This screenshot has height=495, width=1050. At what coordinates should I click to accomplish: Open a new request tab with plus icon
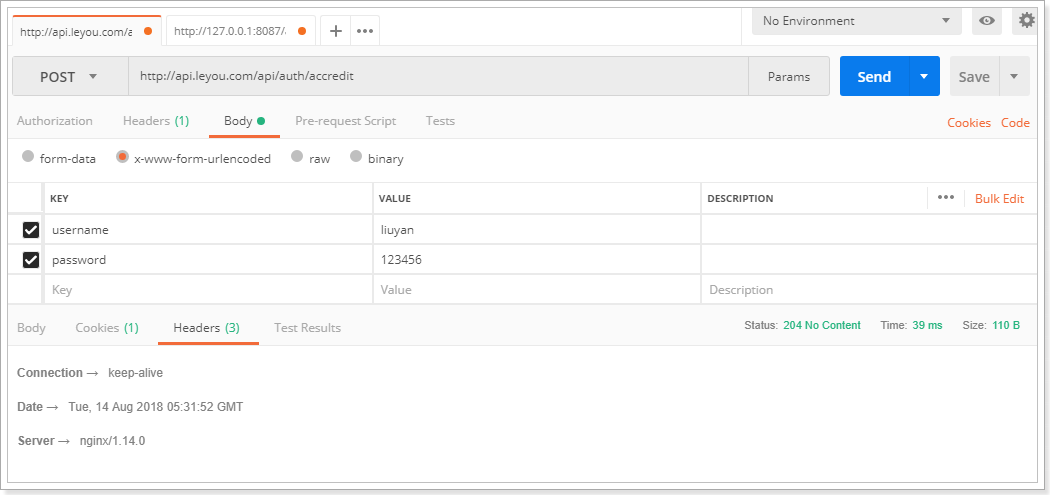pyautogui.click(x=336, y=31)
